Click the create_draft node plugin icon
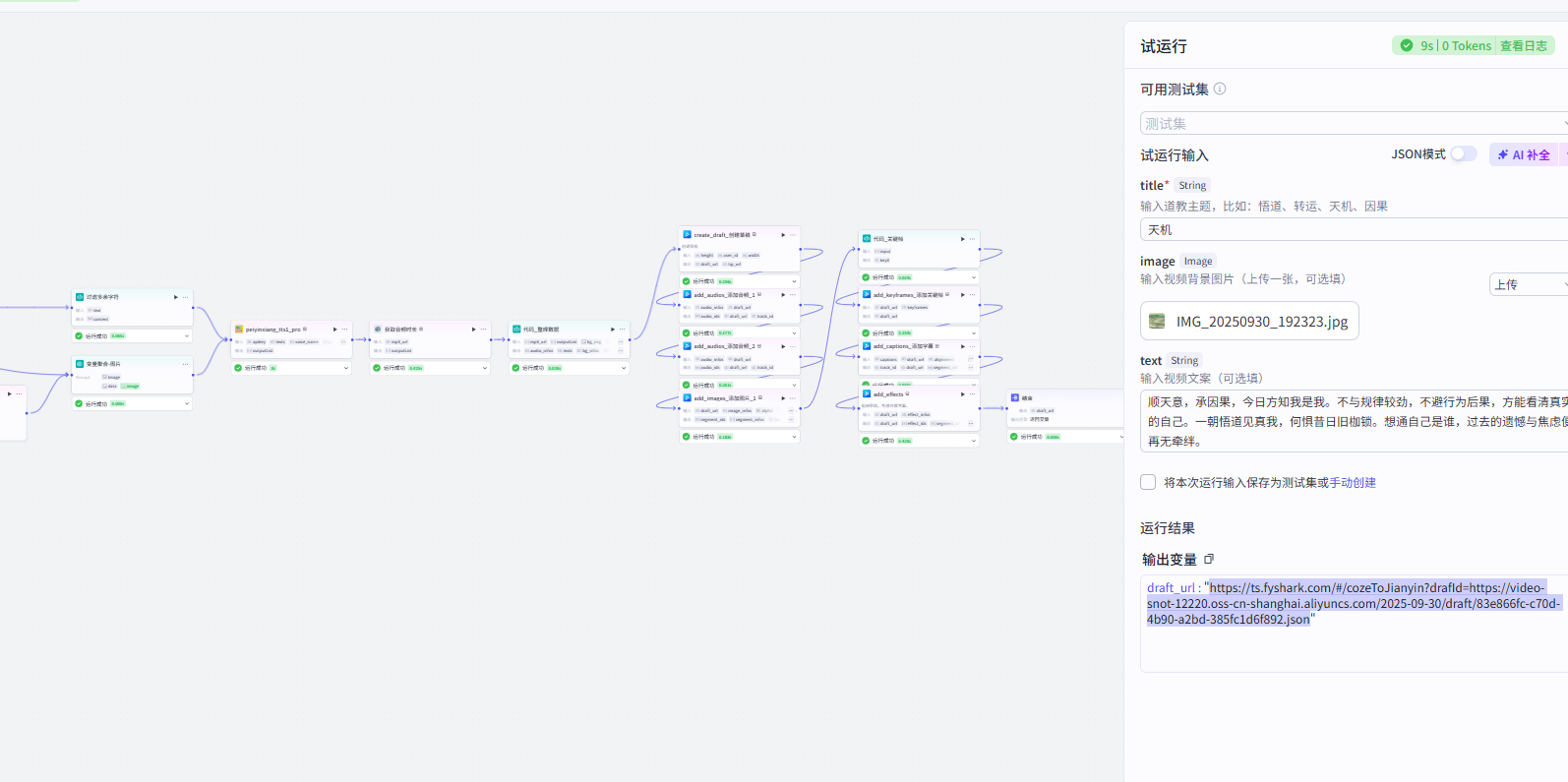 click(688, 235)
